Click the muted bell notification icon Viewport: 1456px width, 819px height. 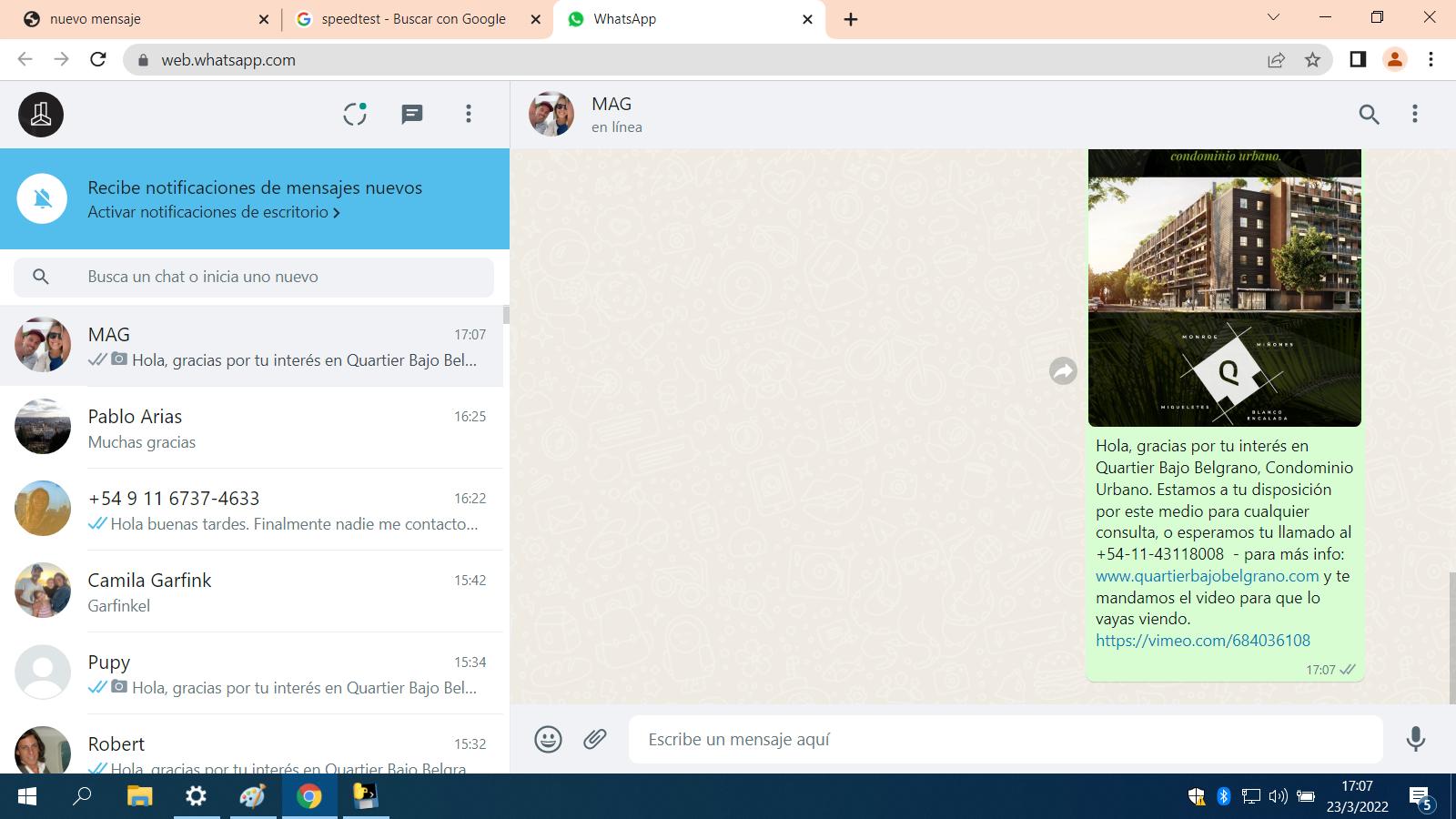(x=43, y=199)
